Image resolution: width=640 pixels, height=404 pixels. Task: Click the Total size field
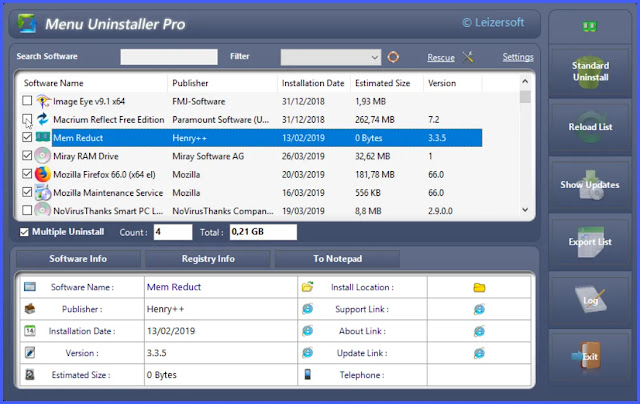263,232
